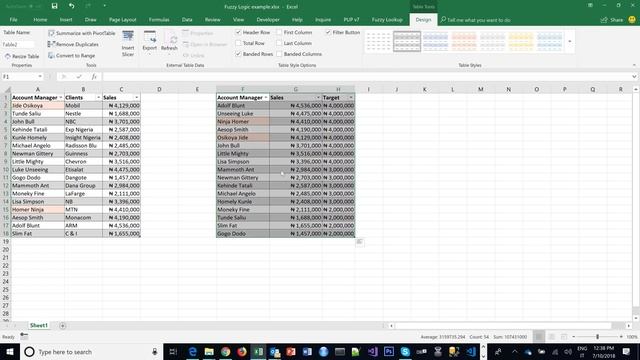Pick the orange table style swatch

pos(464,41)
